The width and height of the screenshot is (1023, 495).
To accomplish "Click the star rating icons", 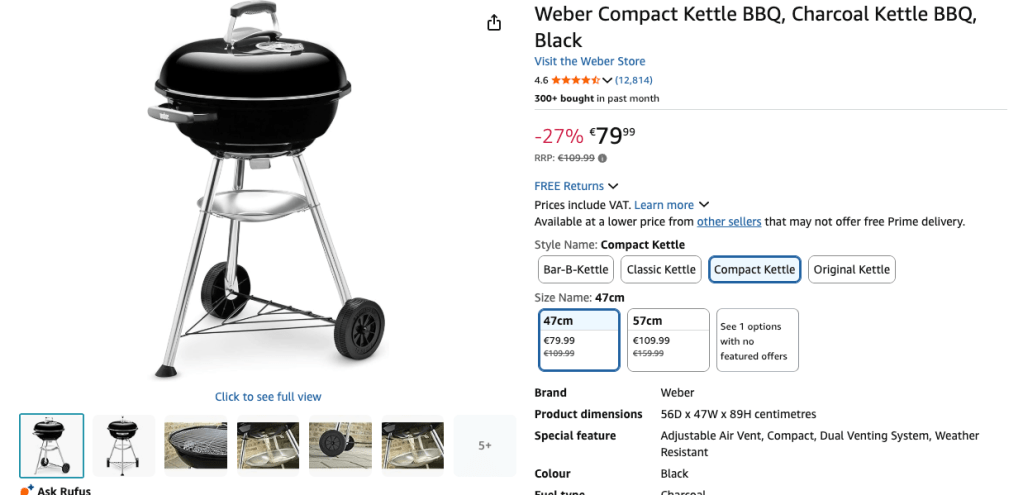I will point(575,80).
